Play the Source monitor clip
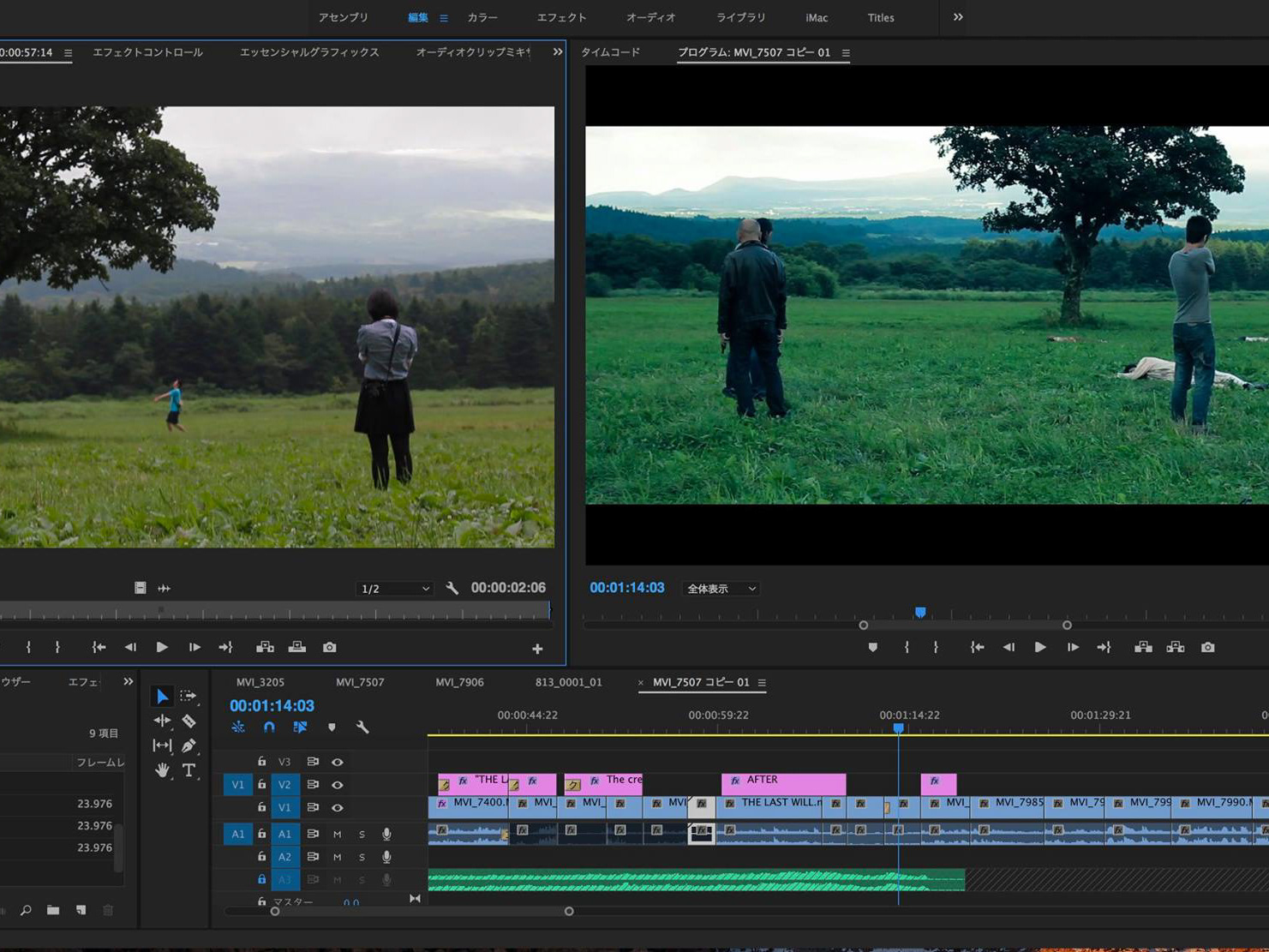Screen dimensions: 1269x952 coord(162,647)
